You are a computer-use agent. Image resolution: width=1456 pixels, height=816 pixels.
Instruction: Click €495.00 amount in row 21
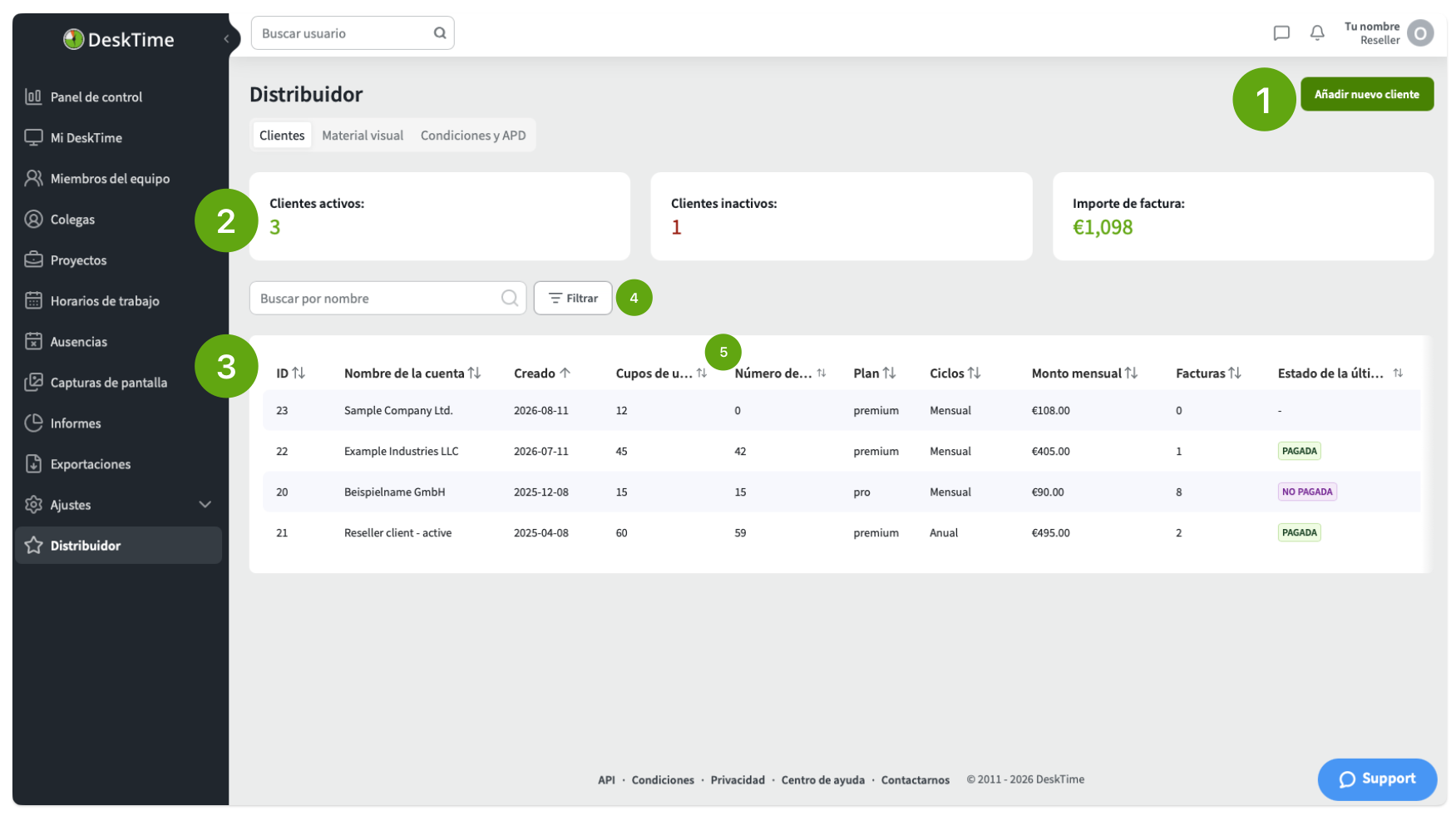[x=1051, y=532]
